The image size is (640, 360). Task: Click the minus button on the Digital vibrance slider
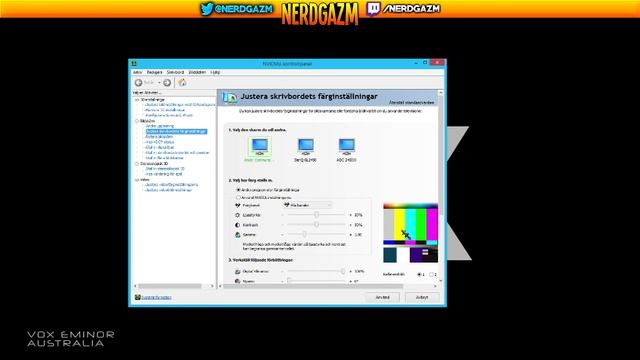coord(282,271)
